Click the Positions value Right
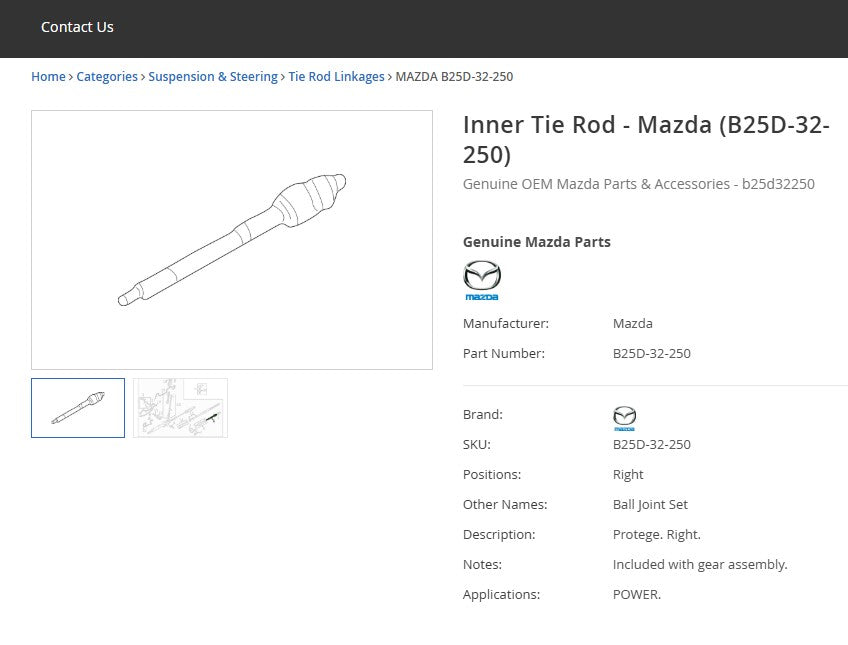 [628, 475]
